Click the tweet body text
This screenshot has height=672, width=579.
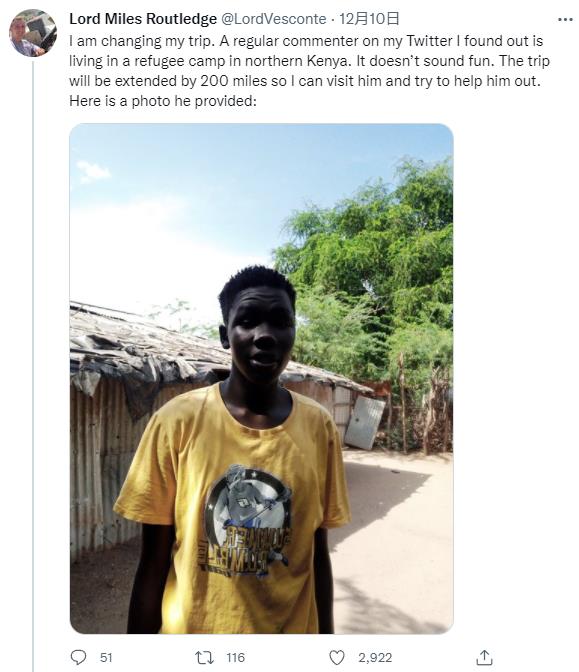click(309, 71)
